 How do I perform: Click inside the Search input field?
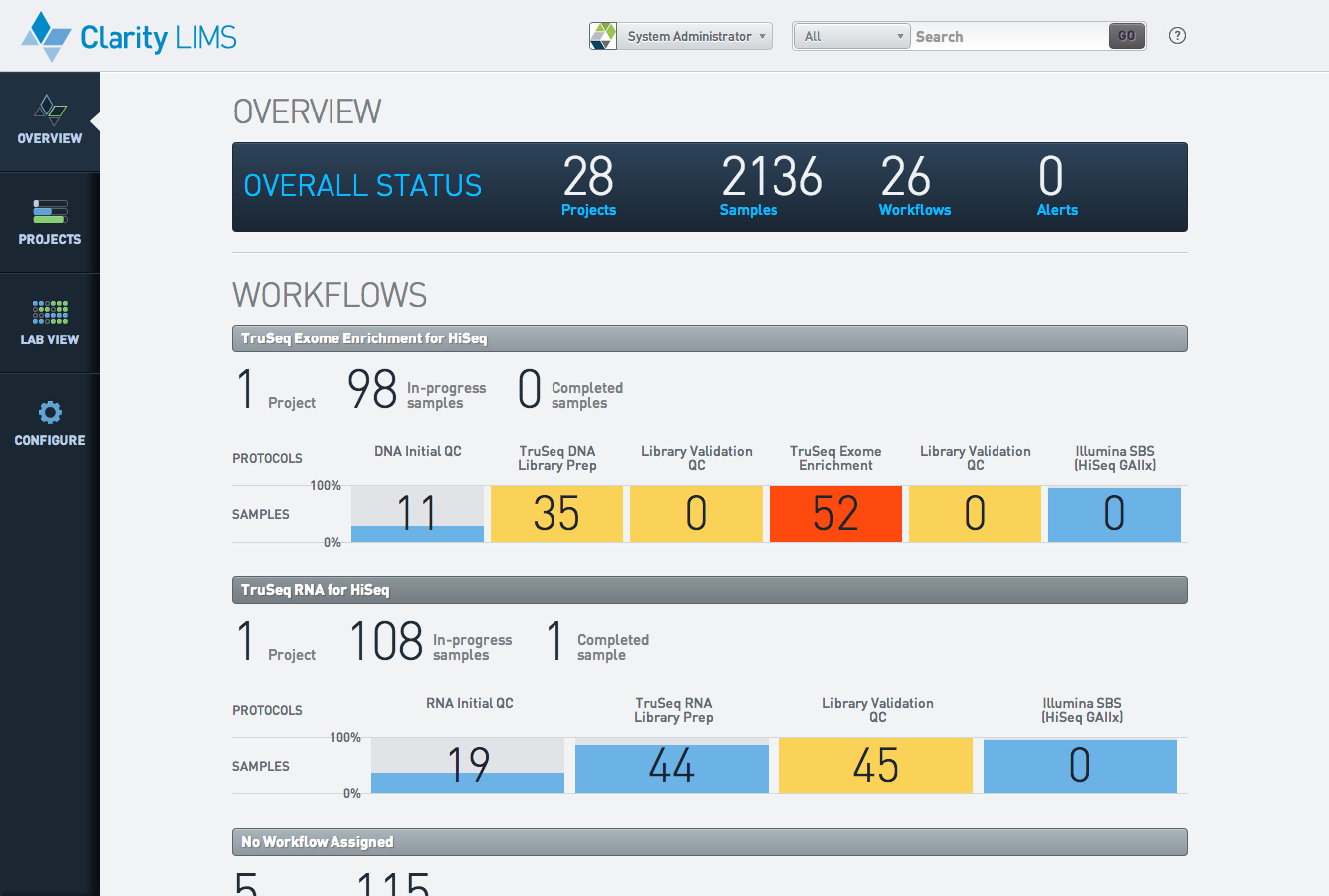1011,35
